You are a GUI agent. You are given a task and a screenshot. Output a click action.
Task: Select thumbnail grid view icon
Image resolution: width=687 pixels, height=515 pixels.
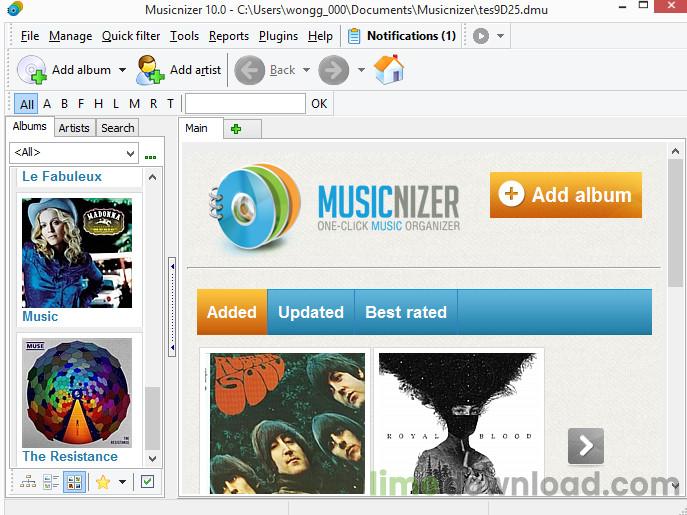[74, 482]
